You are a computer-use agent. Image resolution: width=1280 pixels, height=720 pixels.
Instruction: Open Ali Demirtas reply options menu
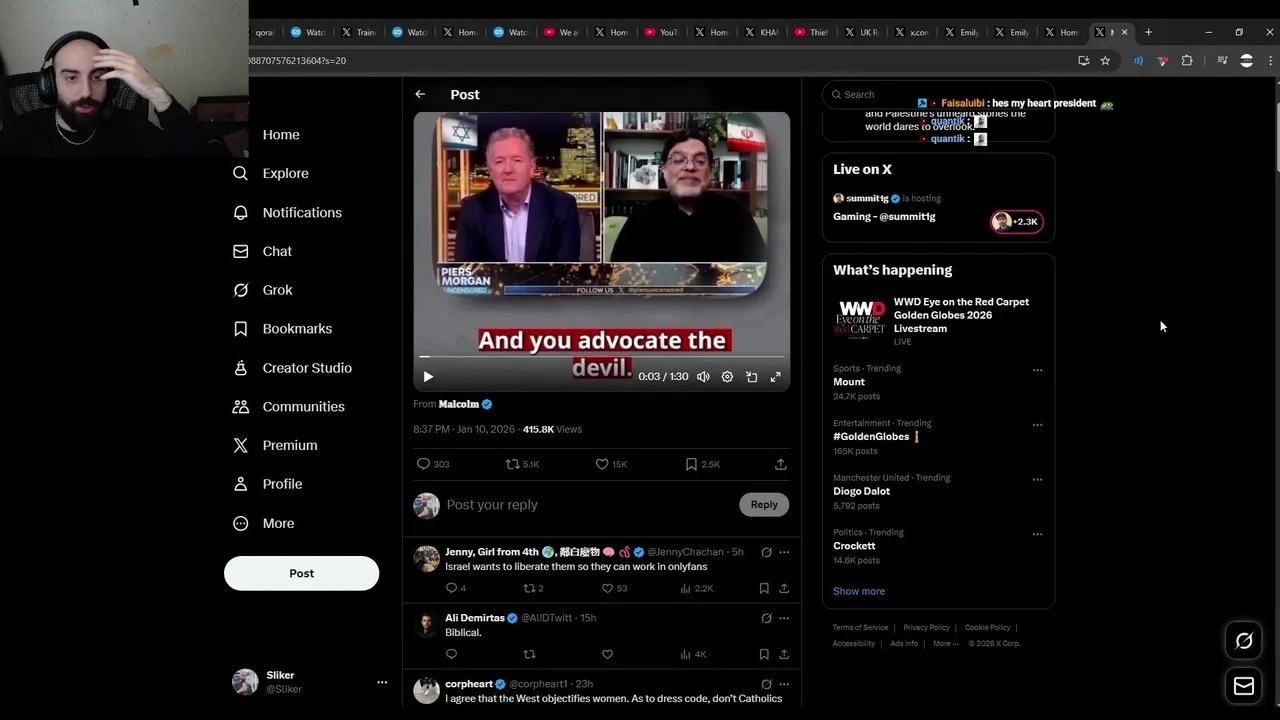click(x=784, y=618)
